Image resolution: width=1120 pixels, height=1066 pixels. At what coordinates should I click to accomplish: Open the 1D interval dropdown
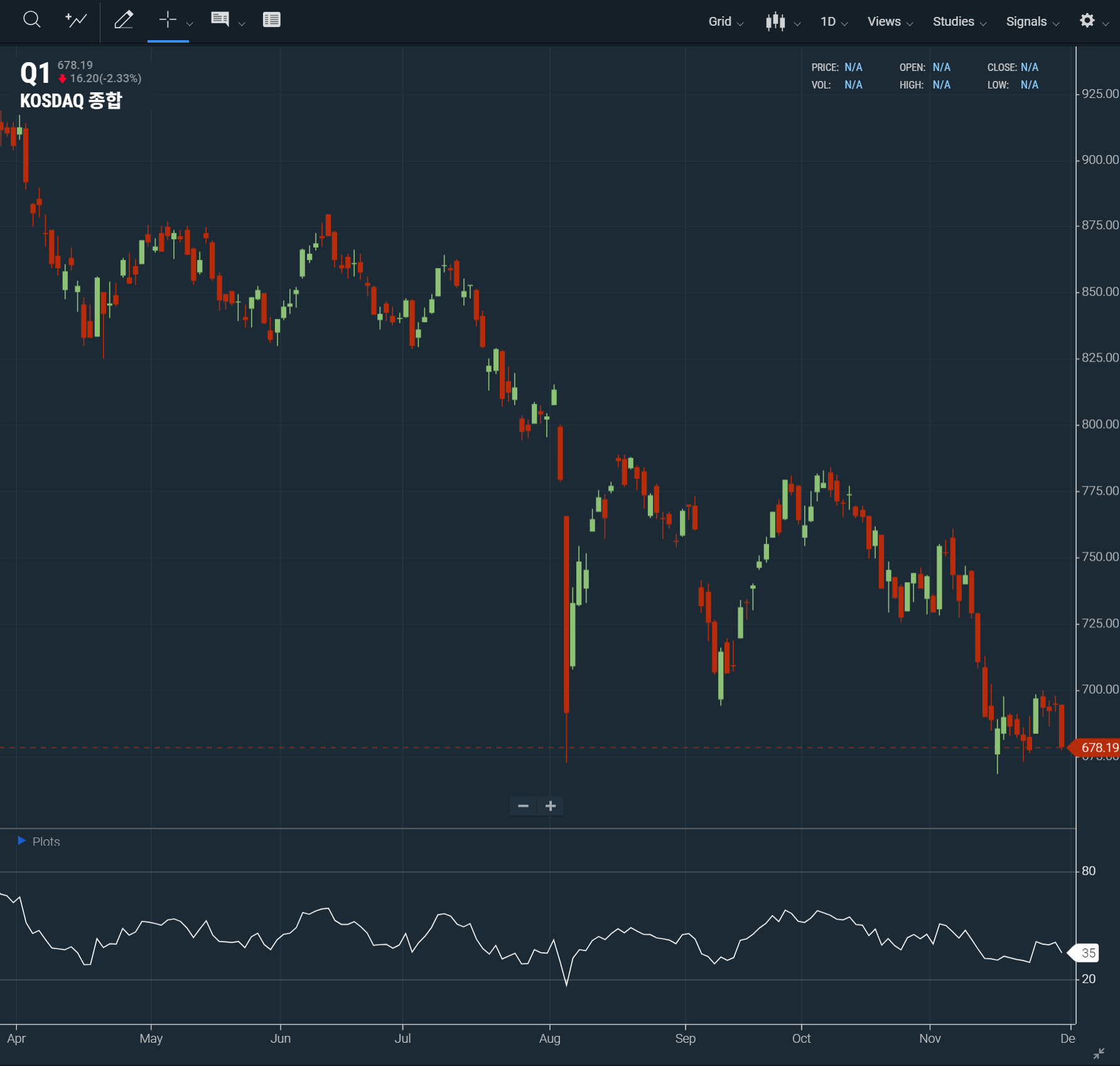tap(834, 22)
